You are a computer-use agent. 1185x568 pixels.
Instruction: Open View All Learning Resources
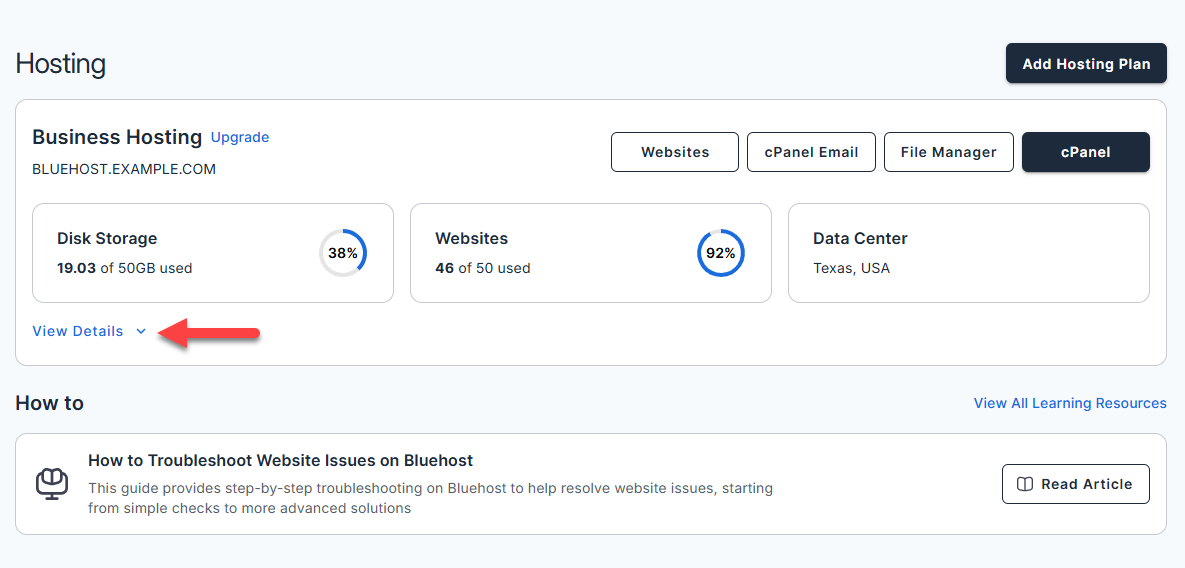pyautogui.click(x=1070, y=403)
